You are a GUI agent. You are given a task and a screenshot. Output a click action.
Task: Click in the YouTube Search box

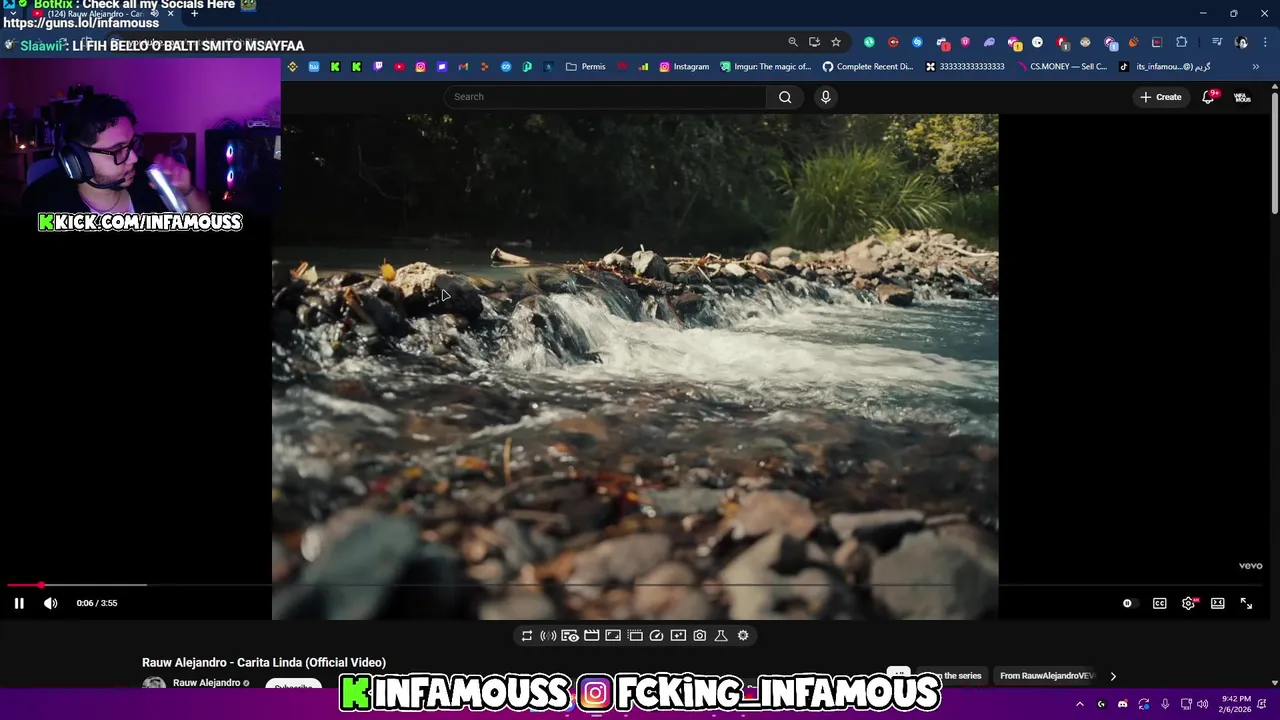(605, 97)
